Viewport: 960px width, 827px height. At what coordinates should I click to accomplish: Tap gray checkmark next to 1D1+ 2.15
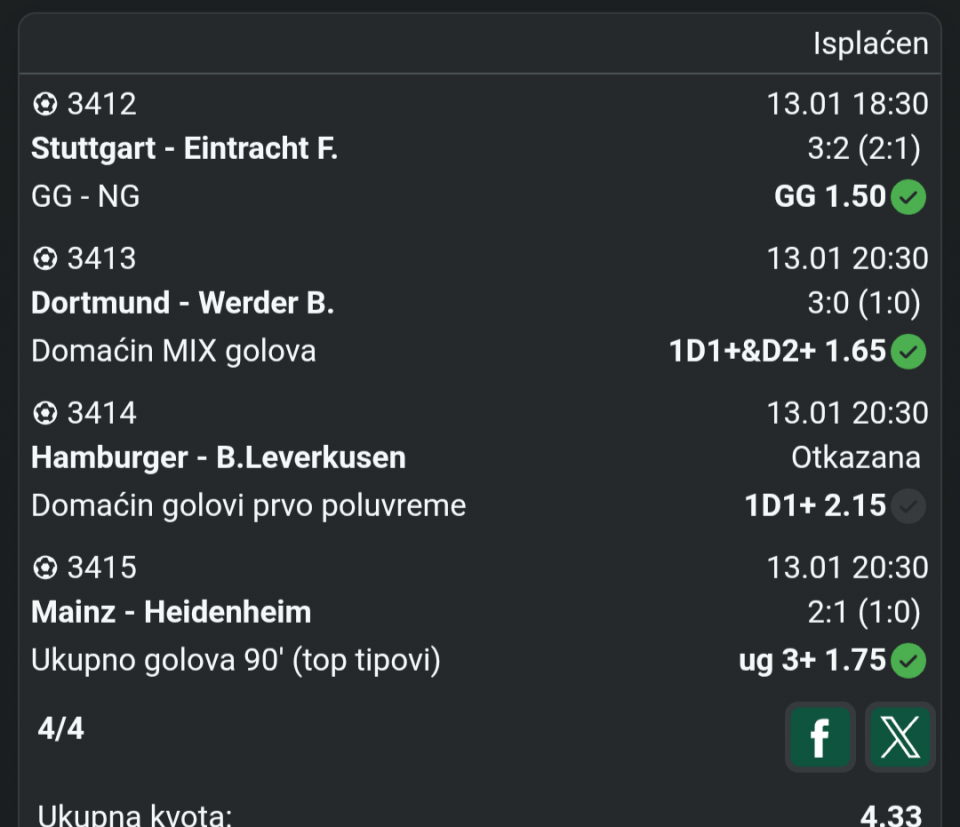[908, 506]
